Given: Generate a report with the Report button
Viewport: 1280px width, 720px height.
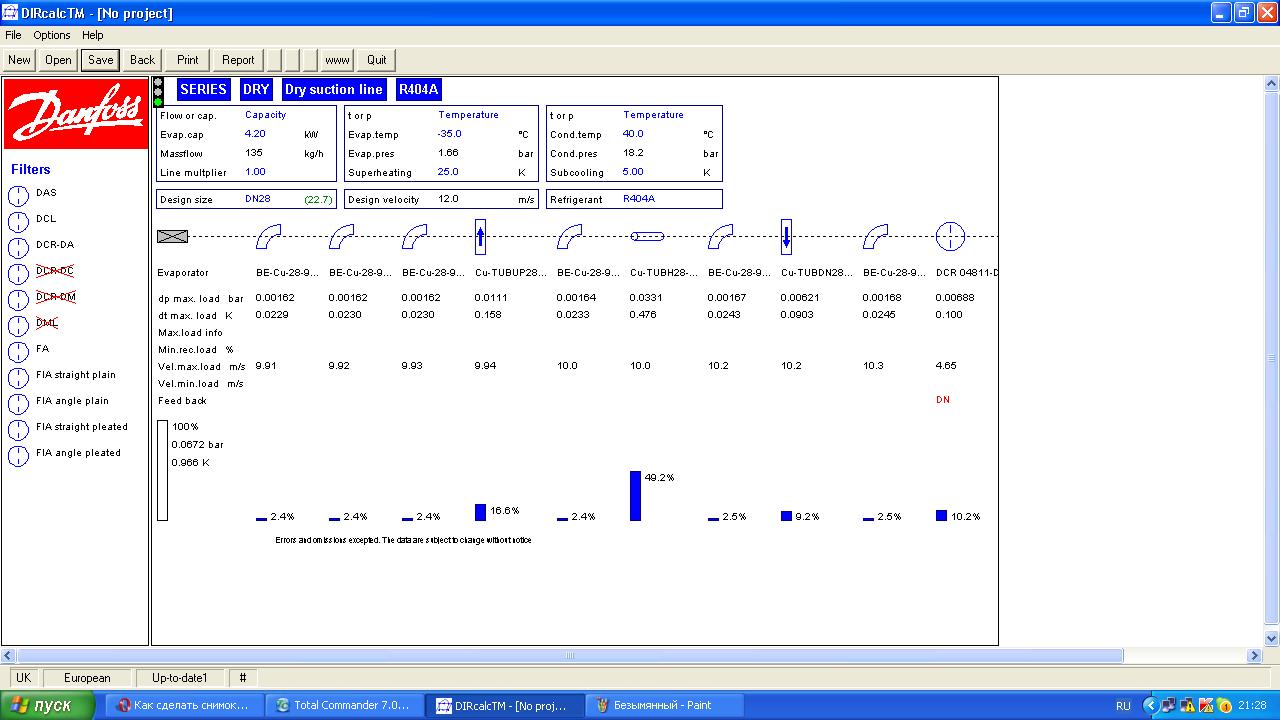Looking at the screenshot, I should [x=238, y=60].
